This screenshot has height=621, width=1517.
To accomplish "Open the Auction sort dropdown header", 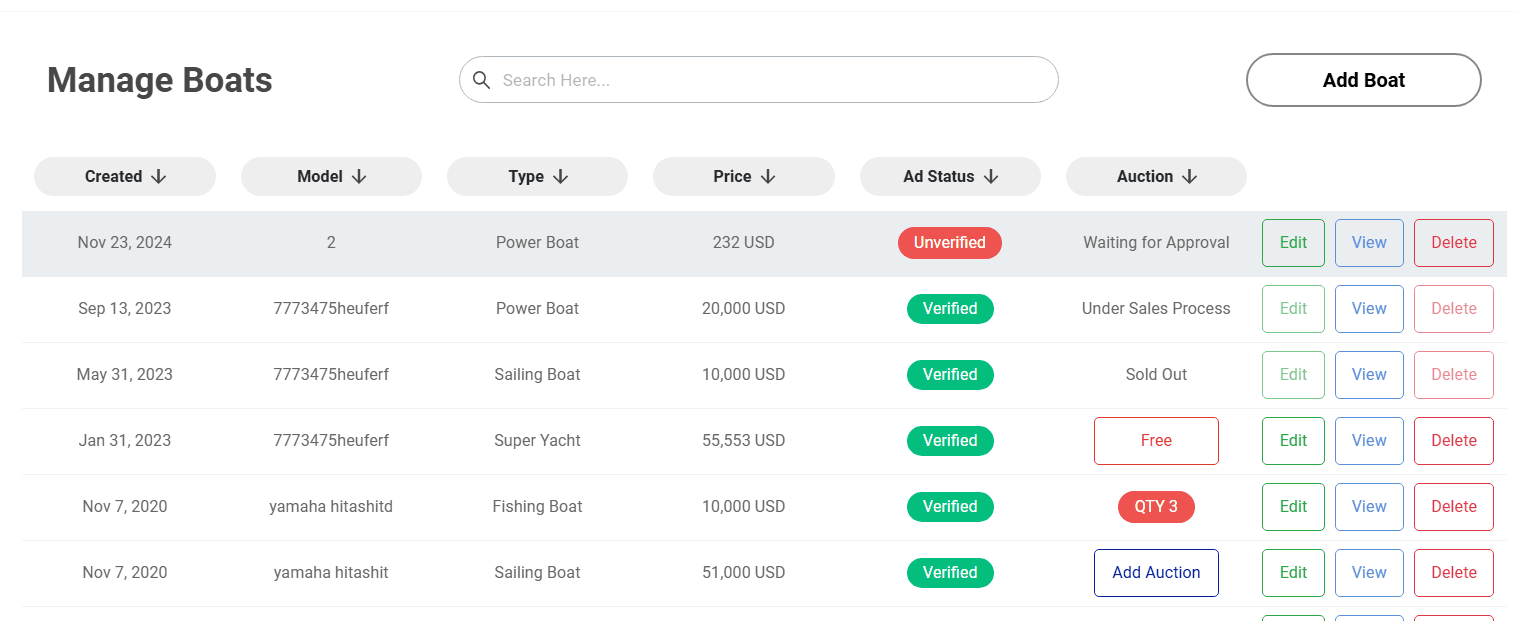I will pyautogui.click(x=1156, y=176).
